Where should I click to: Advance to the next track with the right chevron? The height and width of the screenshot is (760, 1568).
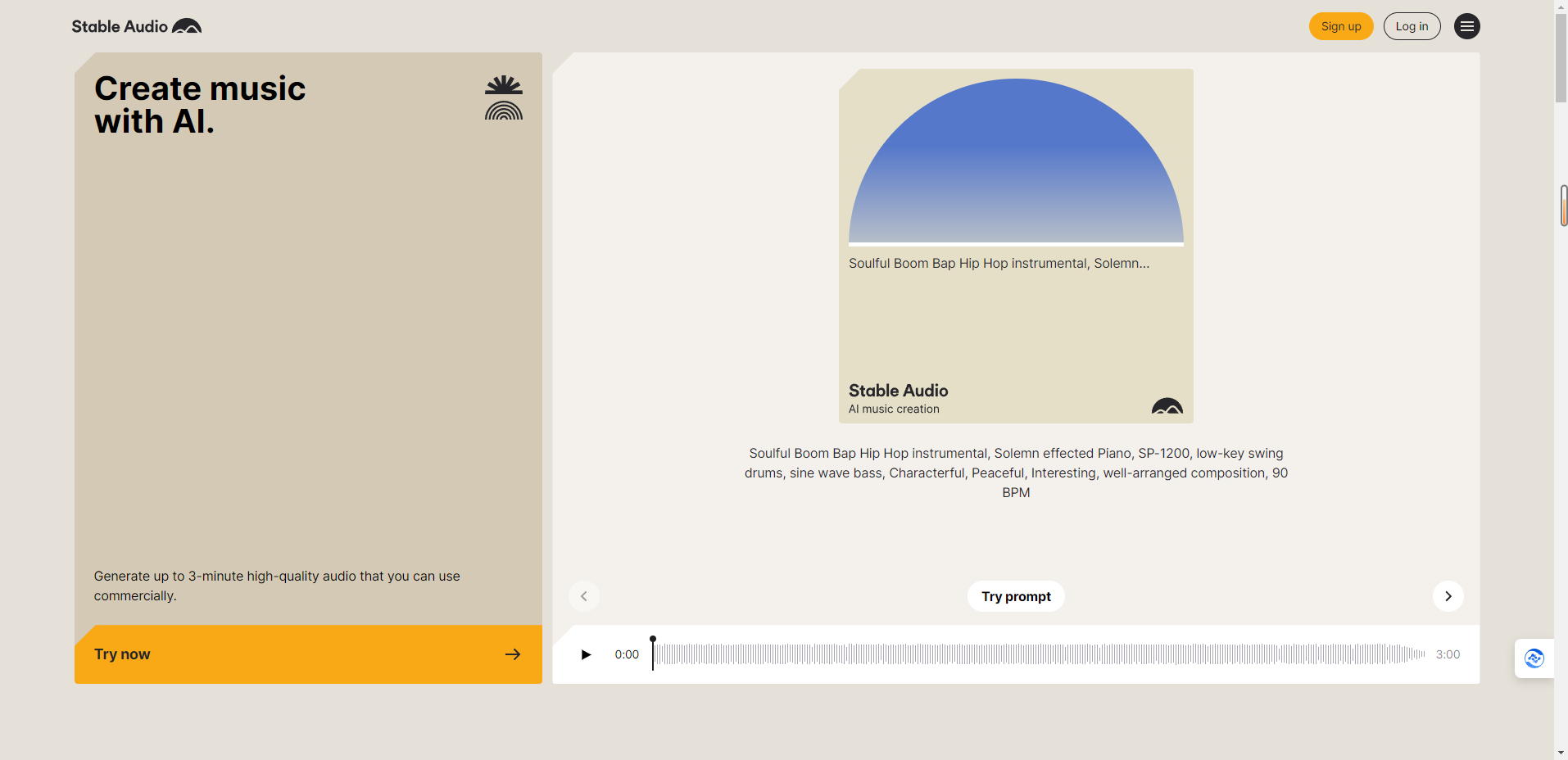(x=1447, y=596)
